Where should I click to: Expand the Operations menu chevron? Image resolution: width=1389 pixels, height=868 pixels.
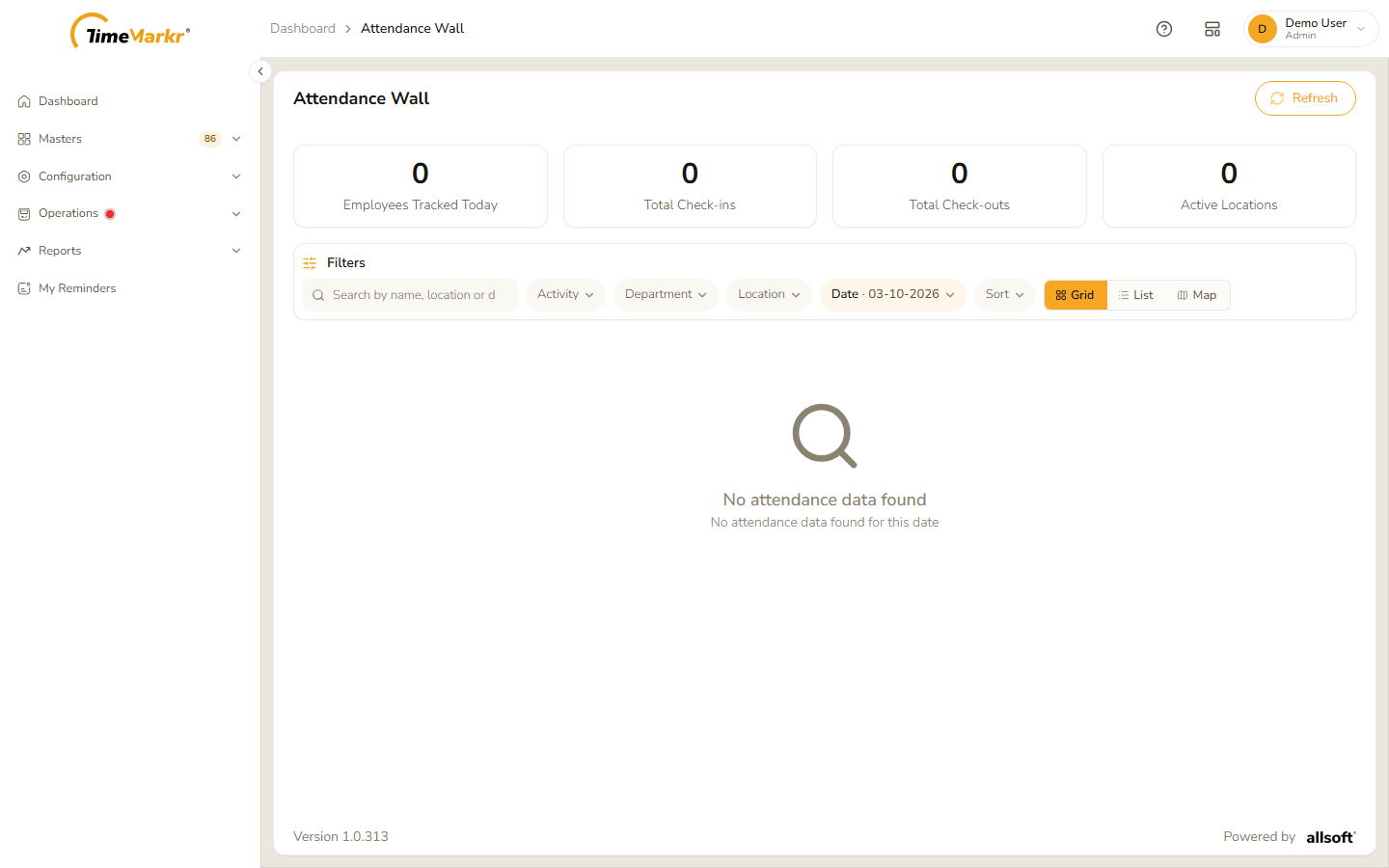tap(236, 214)
